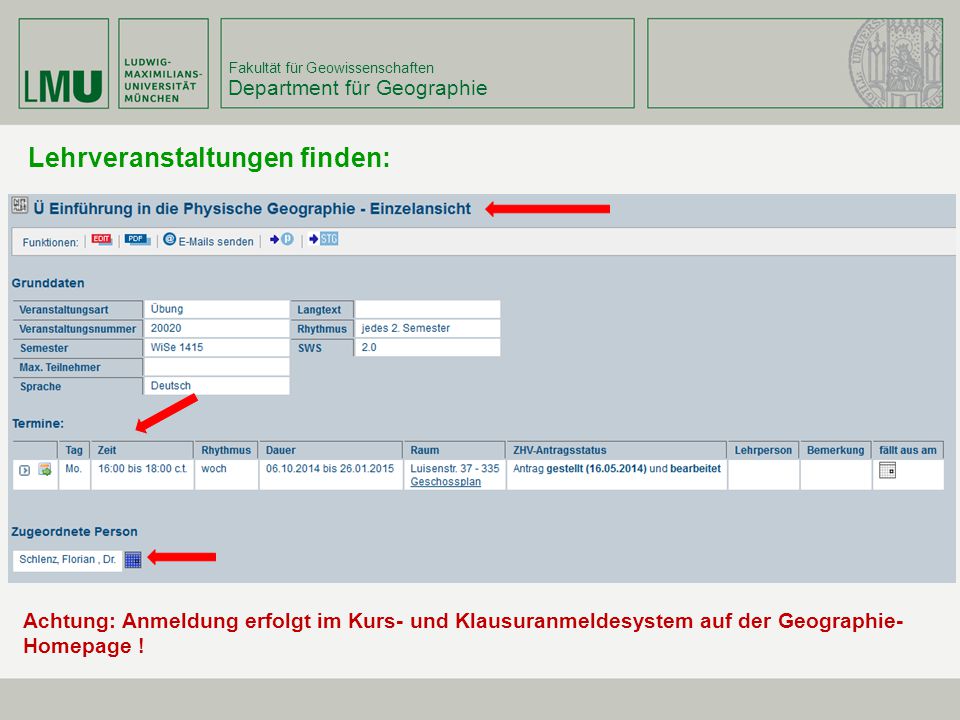960x720 pixels.
Task: Click the arrow P function icon
Action: (x=282, y=239)
